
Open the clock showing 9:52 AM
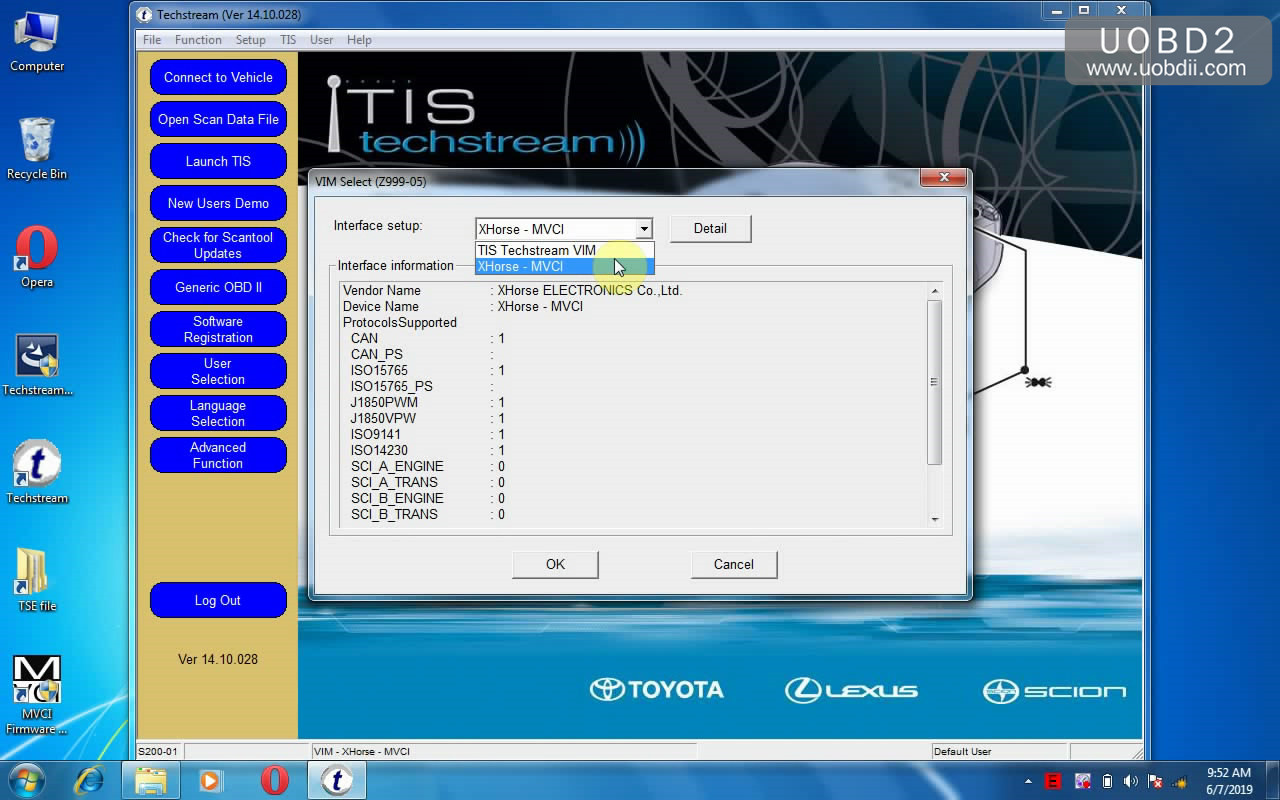1228,781
